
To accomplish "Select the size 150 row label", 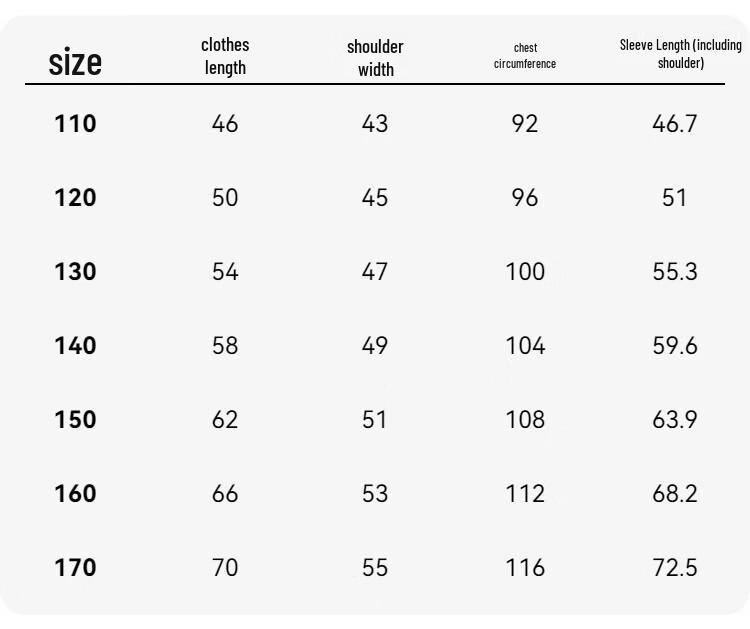I will coord(76,419).
